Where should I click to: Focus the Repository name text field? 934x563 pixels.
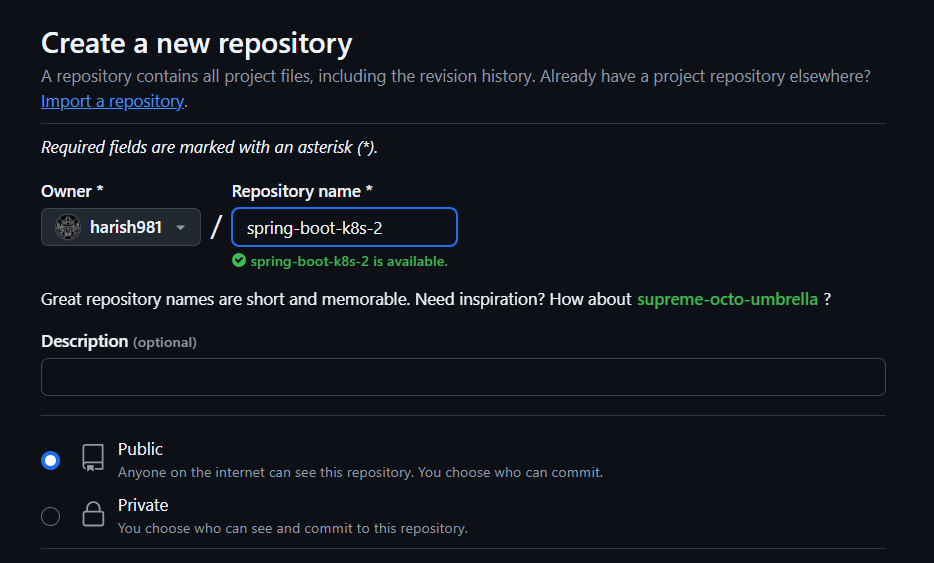tap(344, 227)
